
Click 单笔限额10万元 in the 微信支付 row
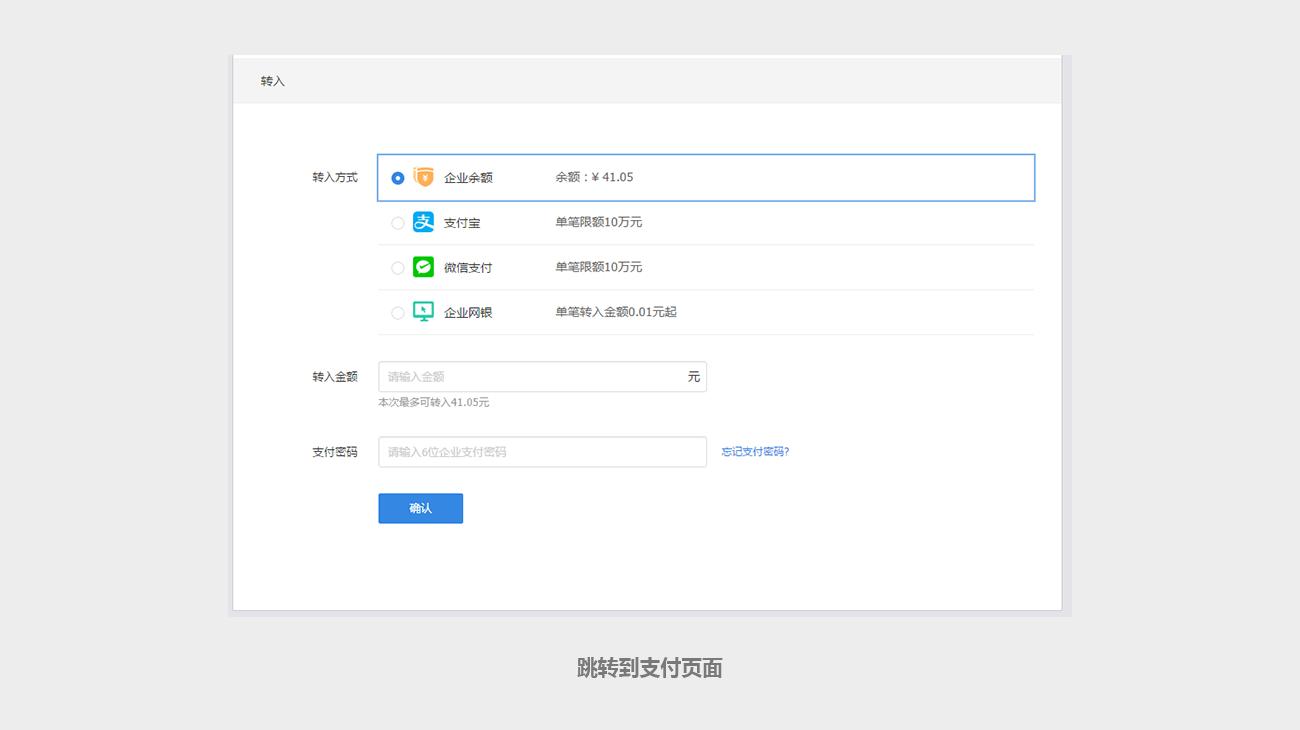click(x=599, y=267)
